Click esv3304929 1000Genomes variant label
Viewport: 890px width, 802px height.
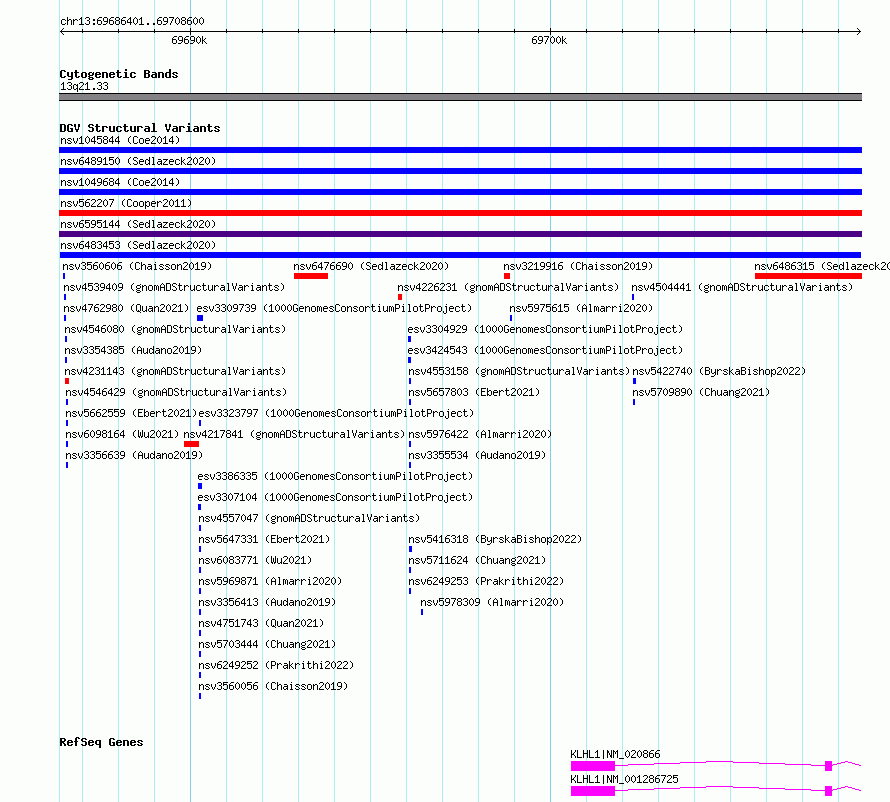pos(545,329)
